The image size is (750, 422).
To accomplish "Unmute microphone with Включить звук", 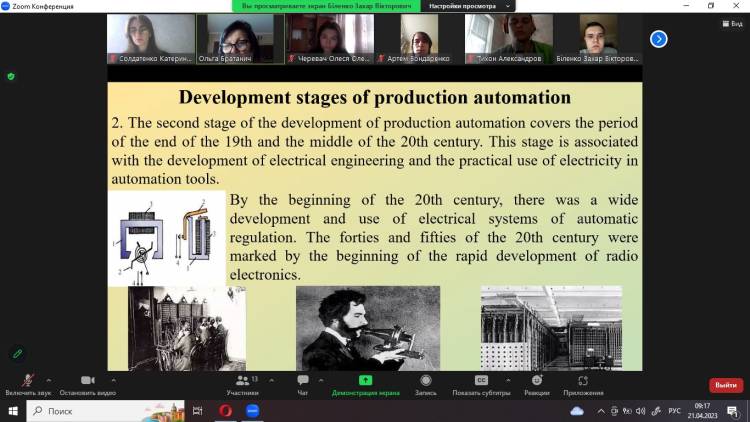I will 28,382.
